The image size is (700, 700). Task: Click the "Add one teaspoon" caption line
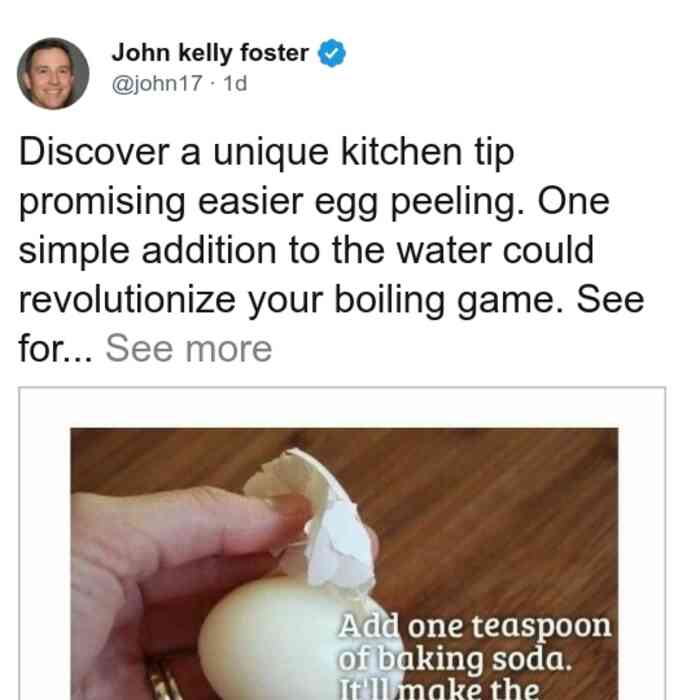474,626
